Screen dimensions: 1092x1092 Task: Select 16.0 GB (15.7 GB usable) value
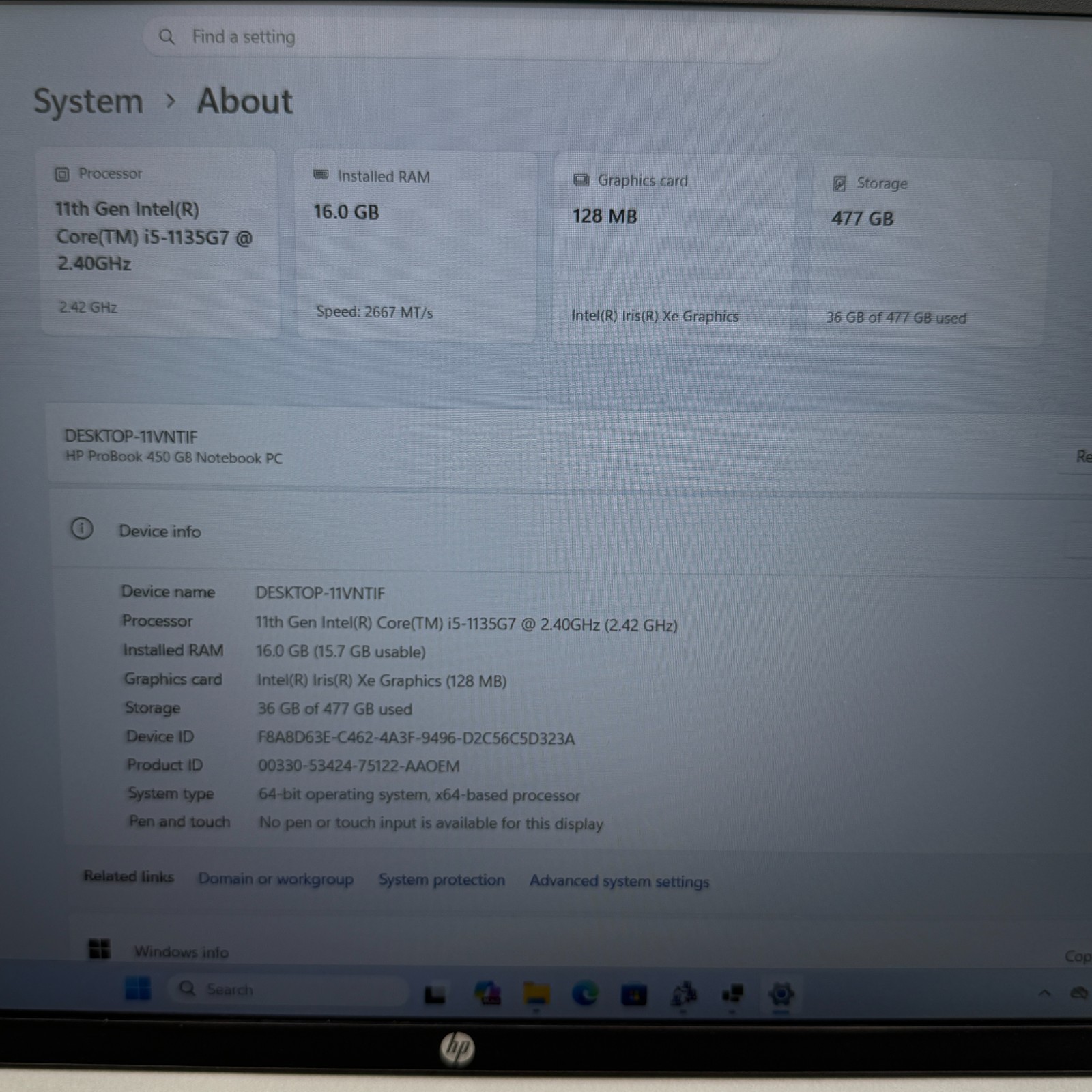(341, 652)
